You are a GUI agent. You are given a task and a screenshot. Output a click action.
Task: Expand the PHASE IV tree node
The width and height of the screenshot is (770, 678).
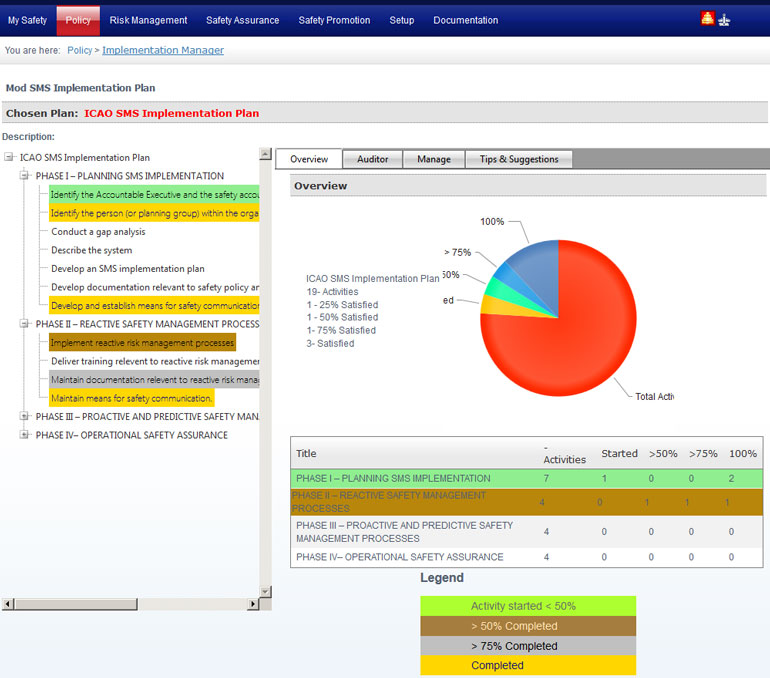pos(24,435)
